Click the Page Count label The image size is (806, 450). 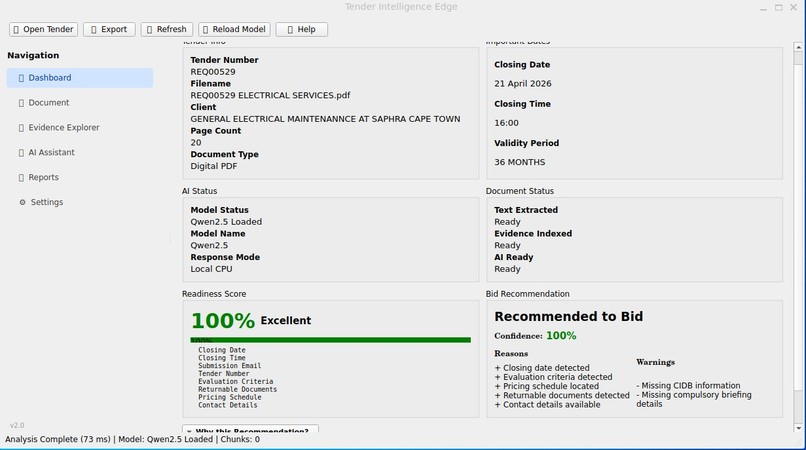[x=215, y=131]
